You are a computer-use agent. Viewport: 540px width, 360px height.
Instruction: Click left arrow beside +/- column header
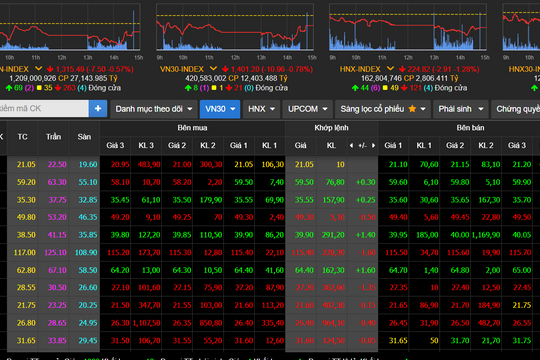[x=351, y=146]
